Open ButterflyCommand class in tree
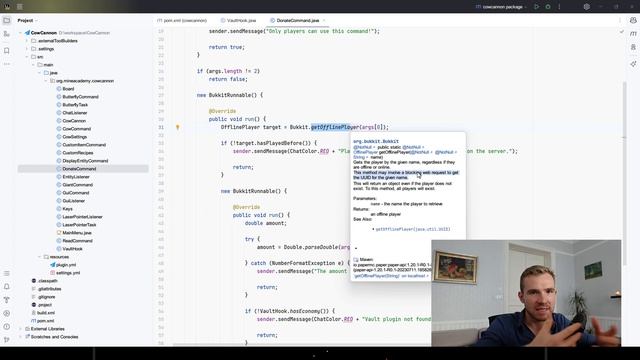 [x=80, y=97]
